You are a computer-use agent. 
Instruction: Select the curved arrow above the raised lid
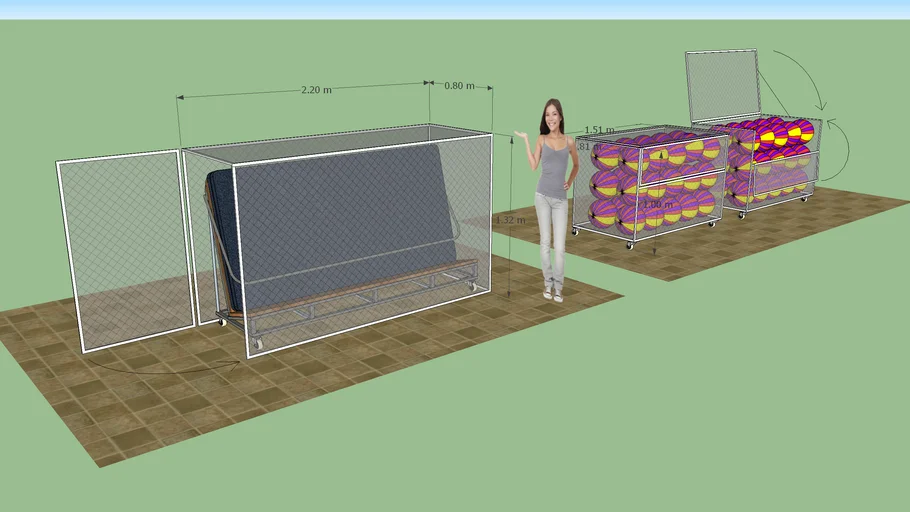pyautogui.click(x=800, y=75)
